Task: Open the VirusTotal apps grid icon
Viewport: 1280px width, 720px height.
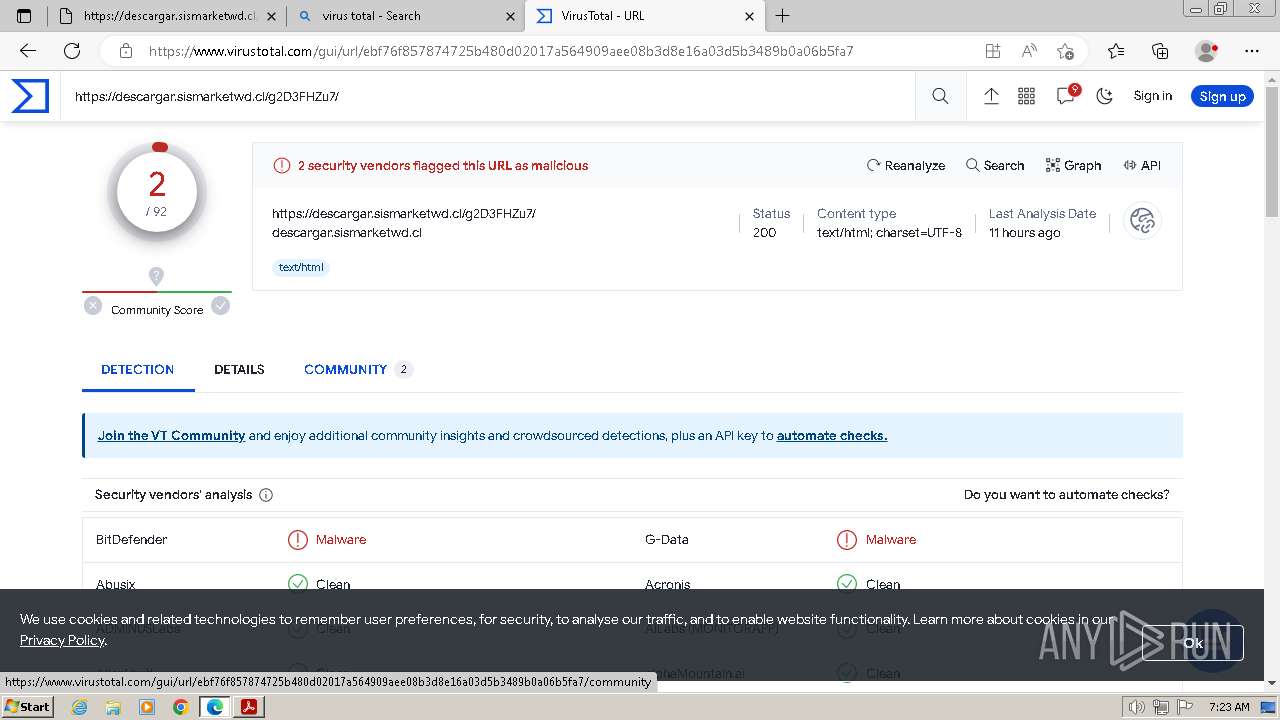Action: (1026, 96)
